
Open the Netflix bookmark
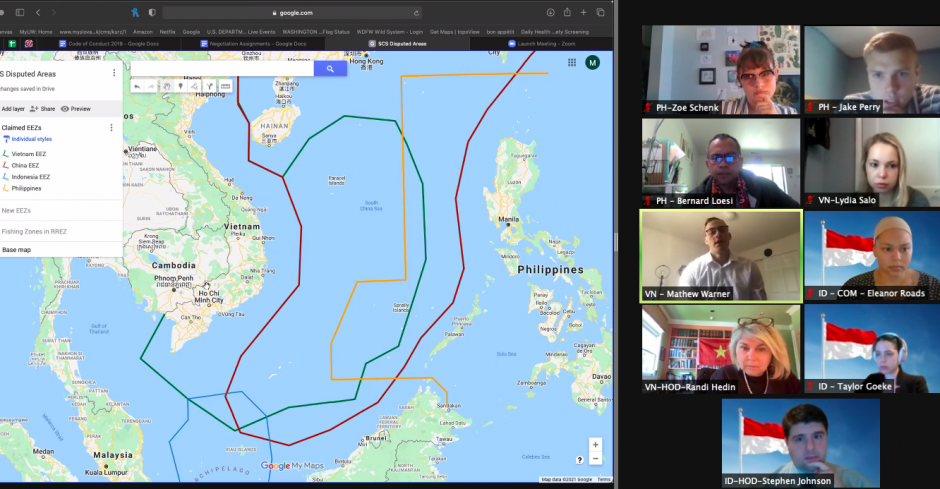click(167, 32)
